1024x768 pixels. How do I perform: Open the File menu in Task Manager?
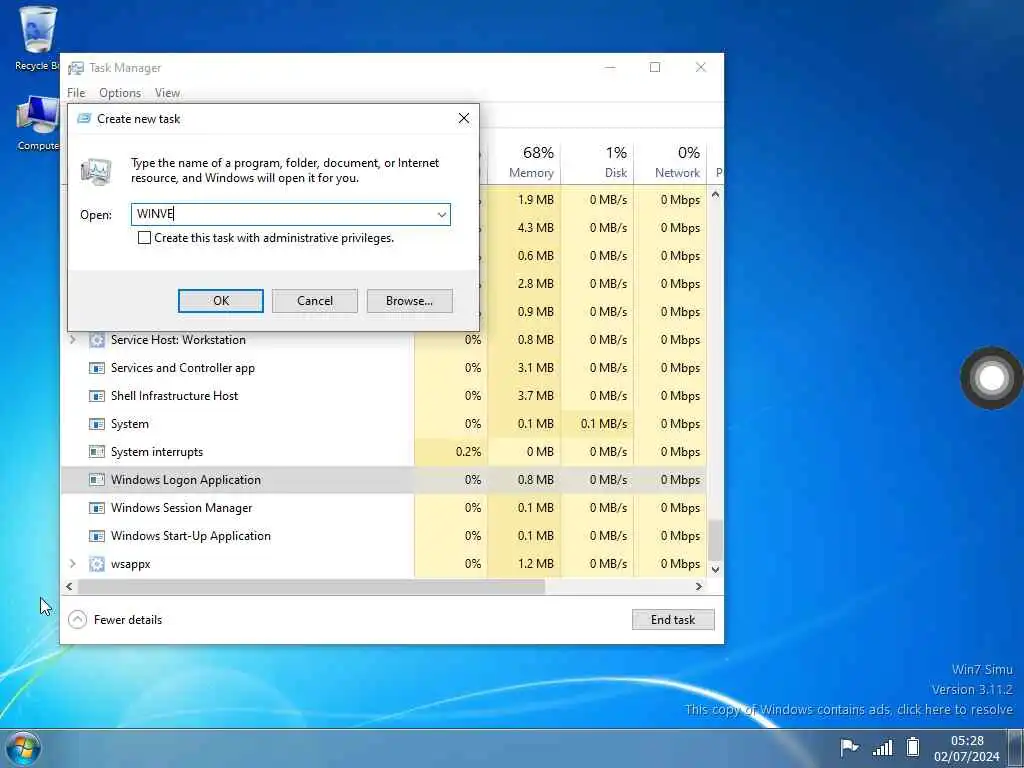tap(76, 93)
